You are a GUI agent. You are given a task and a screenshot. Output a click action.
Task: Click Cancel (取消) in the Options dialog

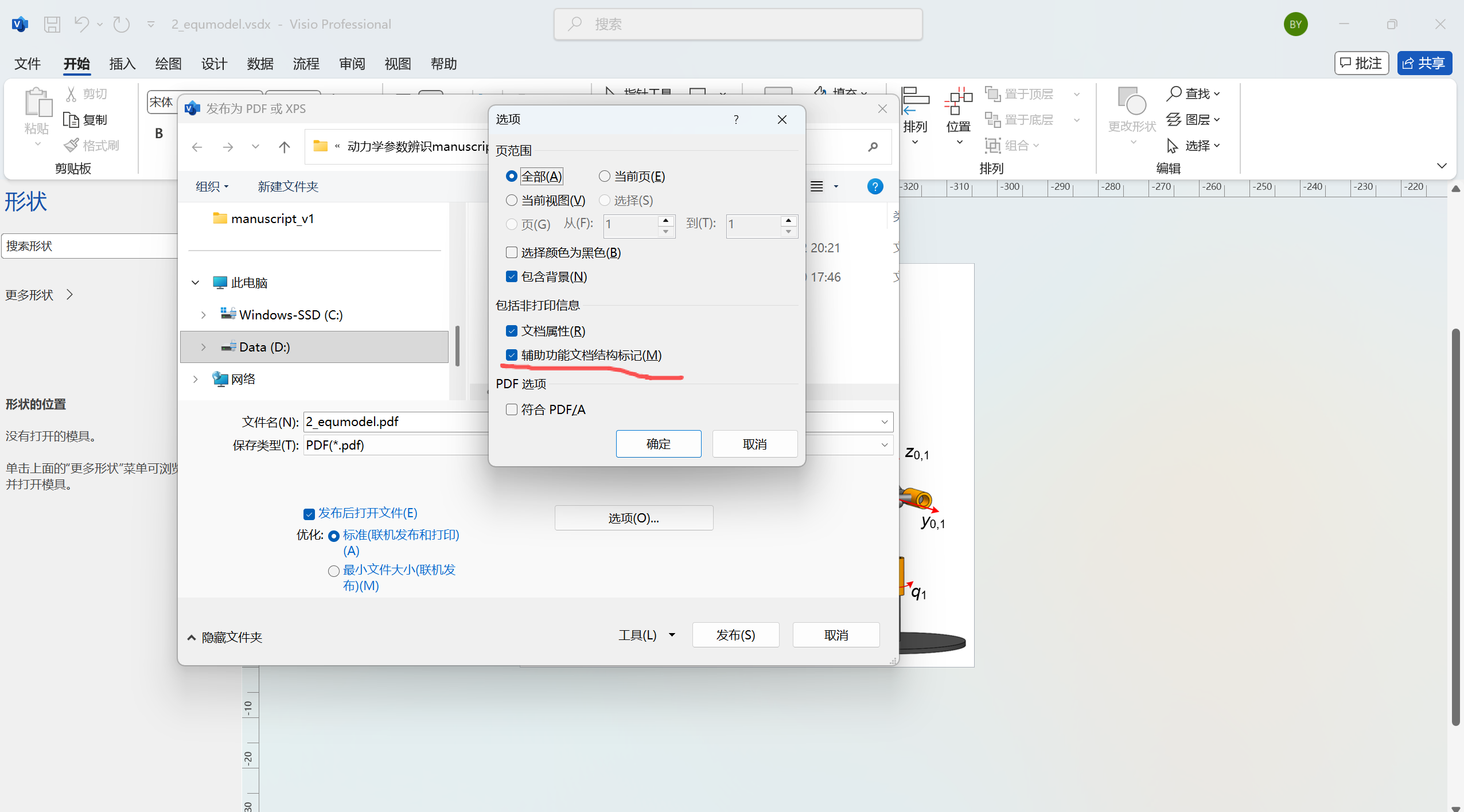(755, 444)
